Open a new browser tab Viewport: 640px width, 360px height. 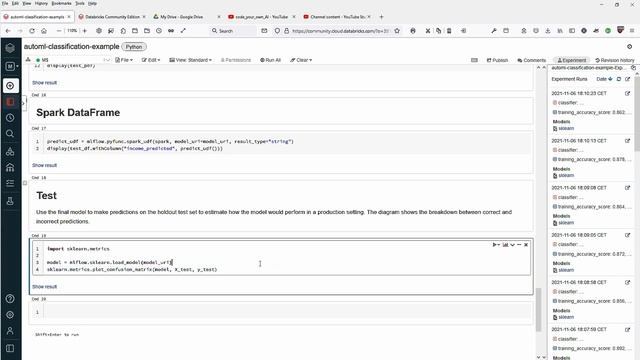click(x=382, y=17)
